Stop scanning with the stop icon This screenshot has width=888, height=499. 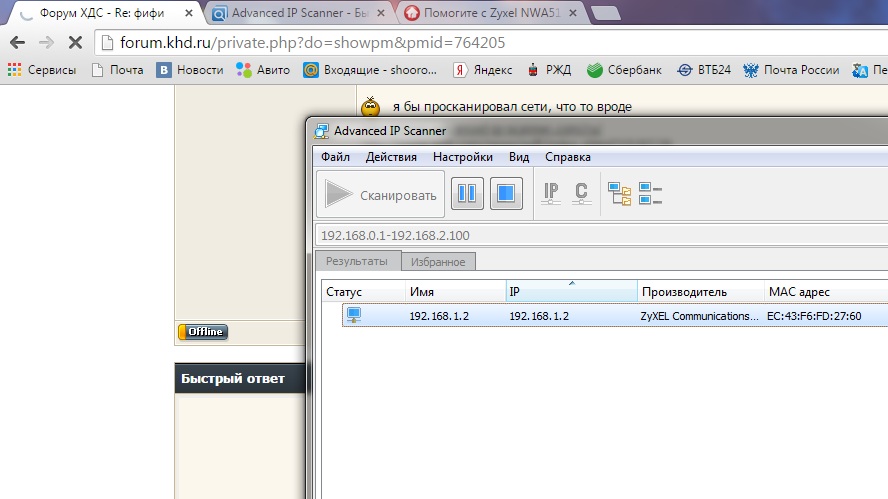pyautogui.click(x=506, y=194)
